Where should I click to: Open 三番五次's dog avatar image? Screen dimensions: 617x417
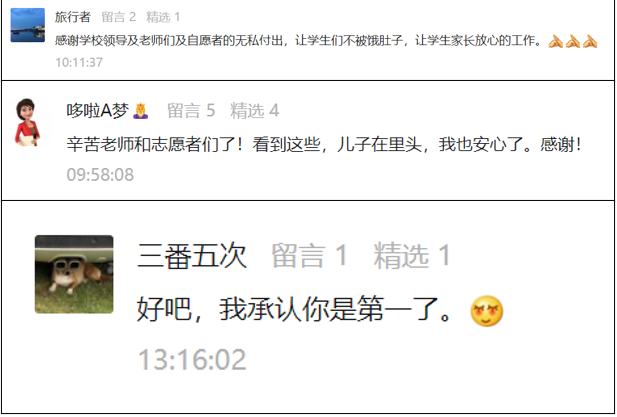(x=74, y=274)
